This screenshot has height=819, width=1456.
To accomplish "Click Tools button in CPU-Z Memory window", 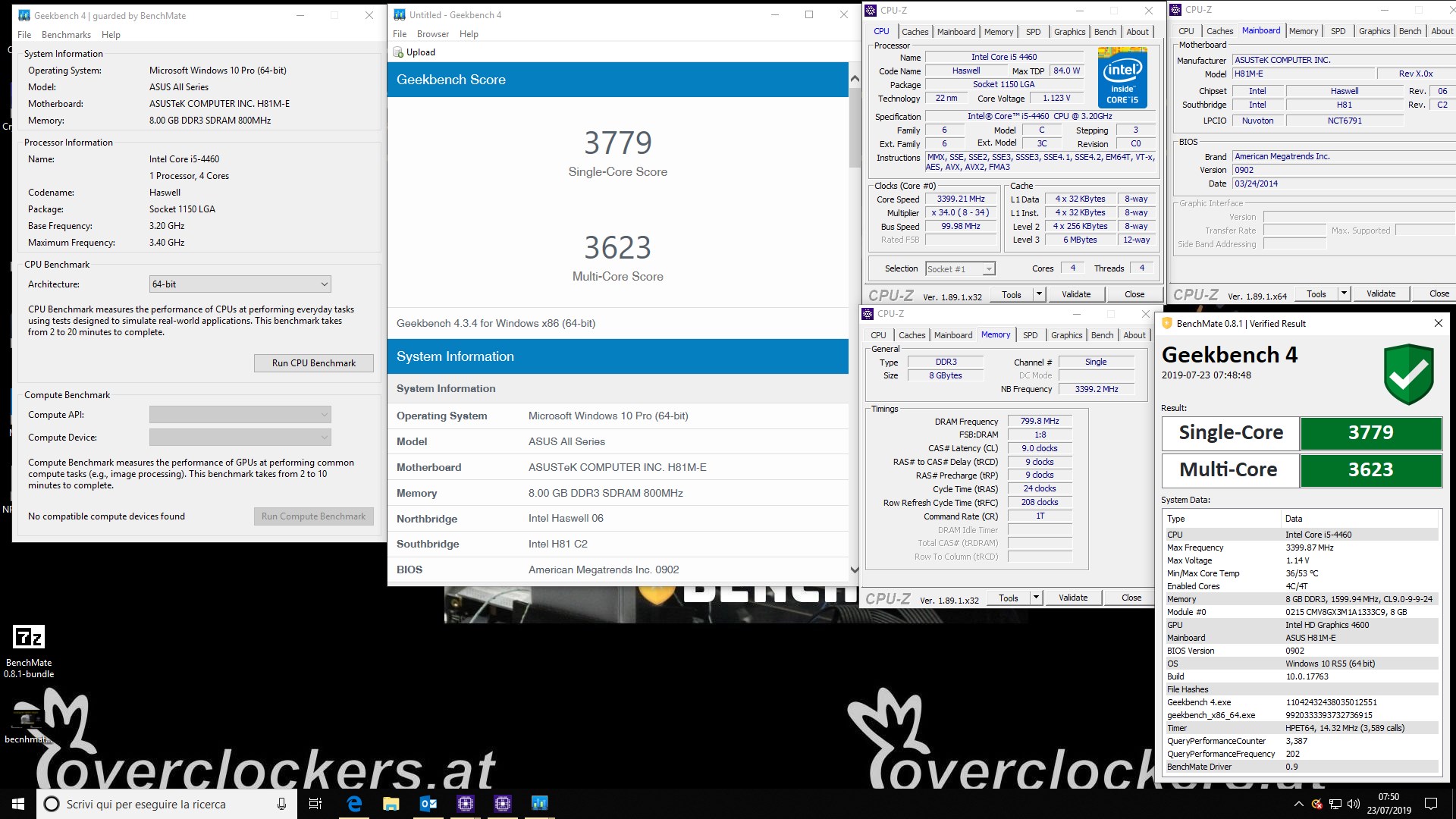I will [1009, 598].
